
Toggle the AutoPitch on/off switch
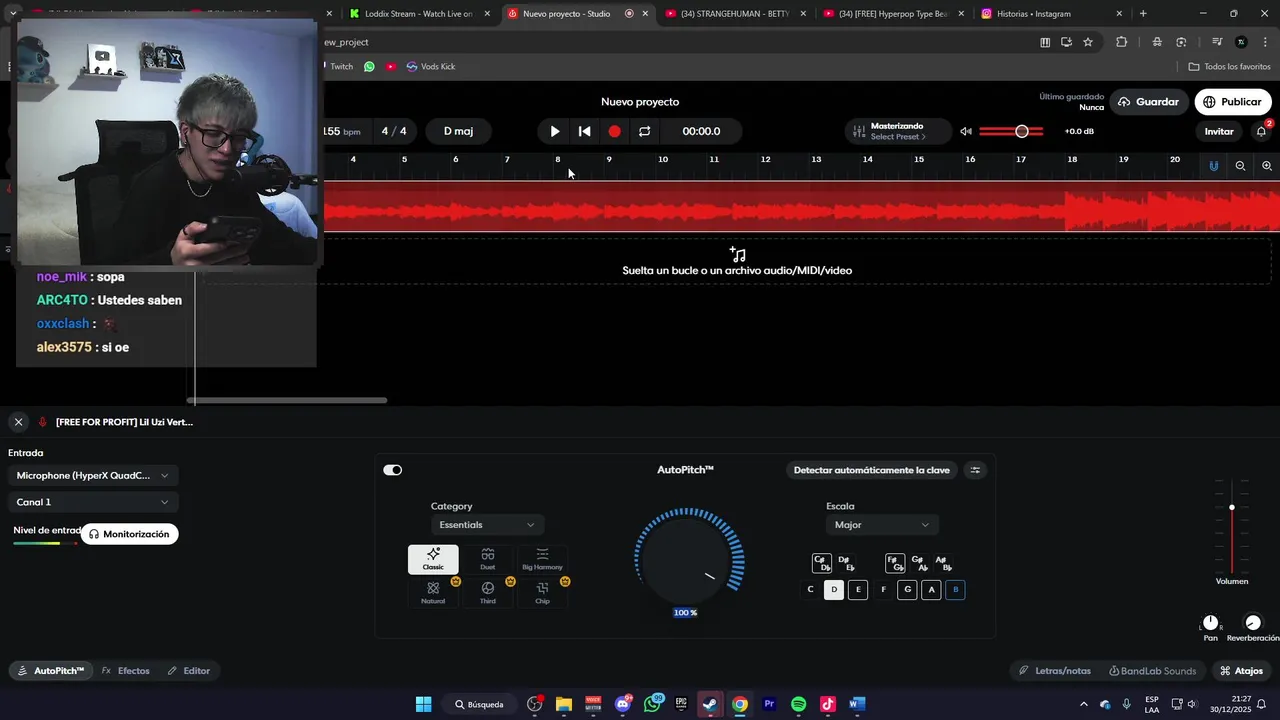click(x=392, y=470)
